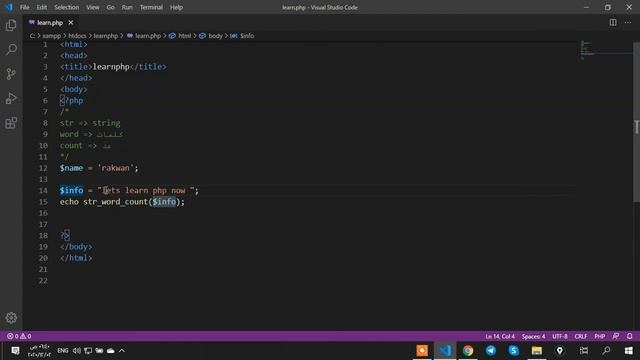Open Google Chrome from taskbar

point(468,351)
